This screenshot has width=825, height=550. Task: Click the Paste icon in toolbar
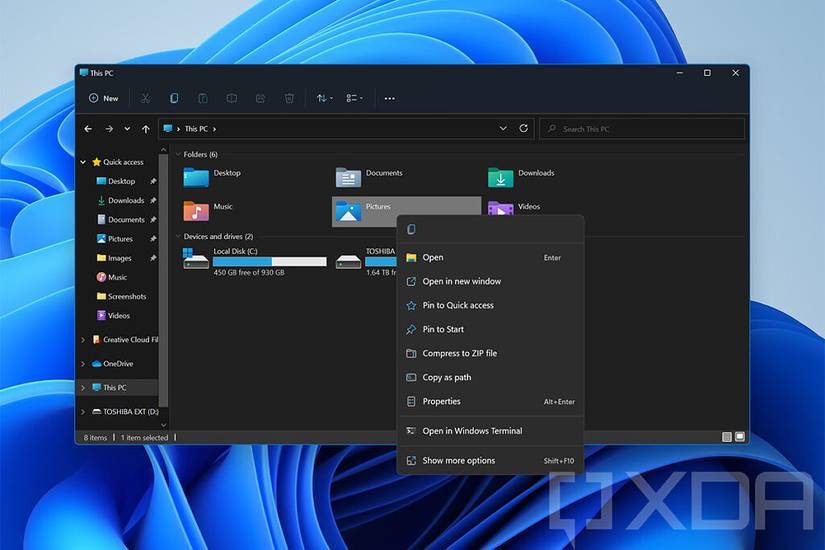[x=203, y=98]
